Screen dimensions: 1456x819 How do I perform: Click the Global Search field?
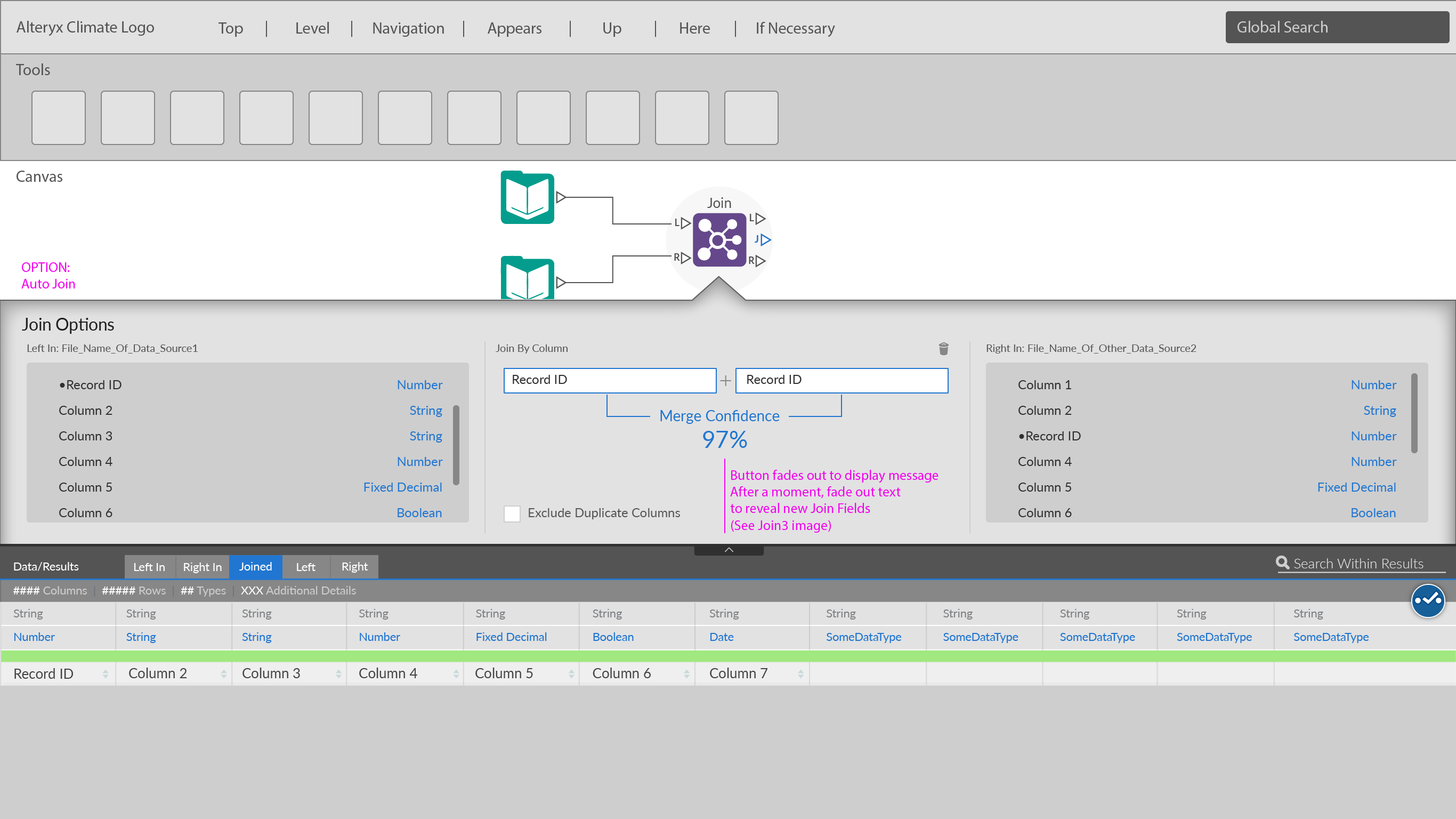(1336, 27)
